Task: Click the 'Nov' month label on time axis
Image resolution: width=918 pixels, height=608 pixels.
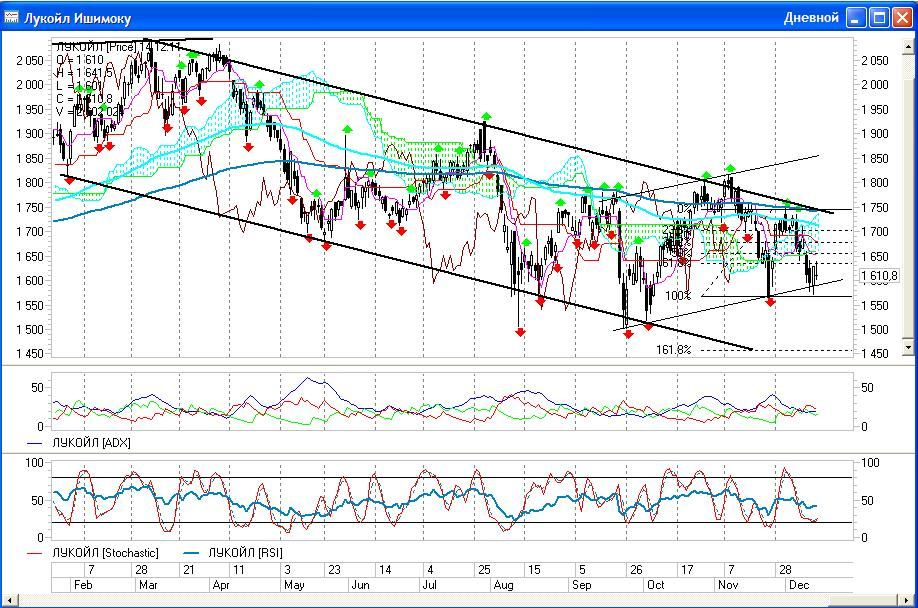Action: click(x=728, y=585)
